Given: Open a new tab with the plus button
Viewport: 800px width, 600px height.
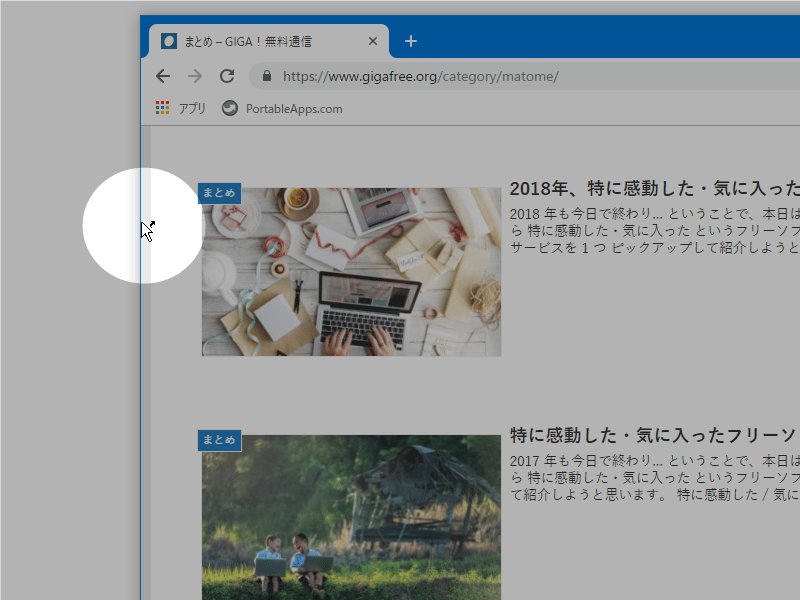Looking at the screenshot, I should coord(411,41).
